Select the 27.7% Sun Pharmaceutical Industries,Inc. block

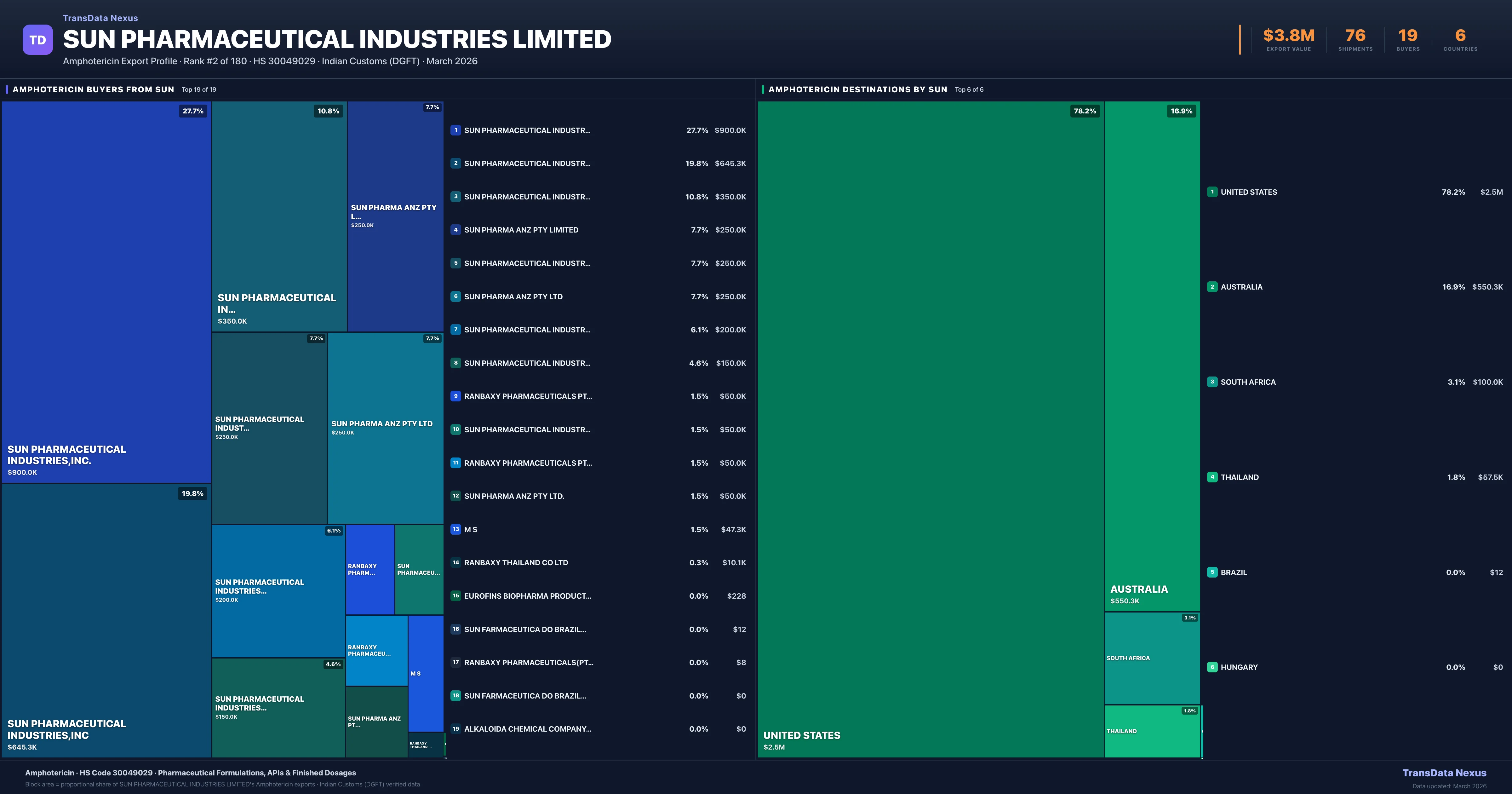pos(106,292)
